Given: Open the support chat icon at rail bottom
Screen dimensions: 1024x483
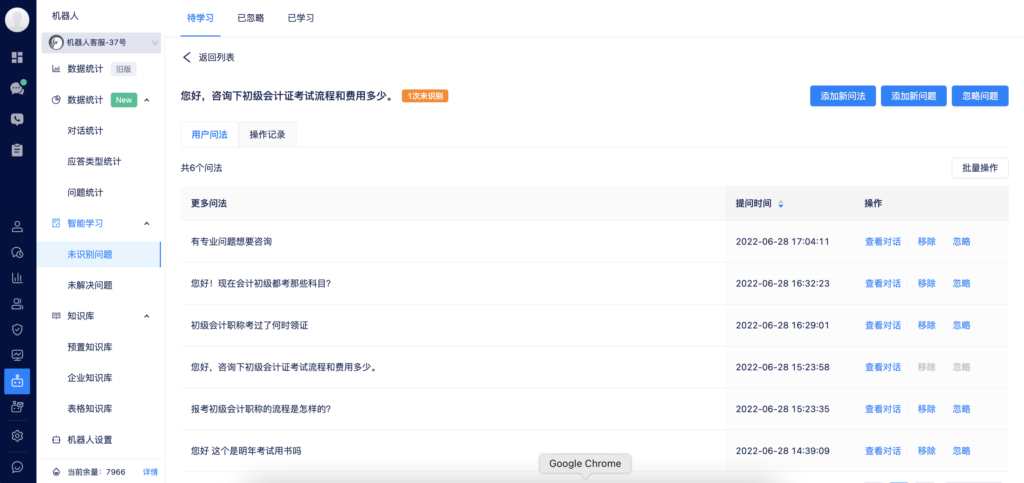Looking at the screenshot, I should point(18,467).
